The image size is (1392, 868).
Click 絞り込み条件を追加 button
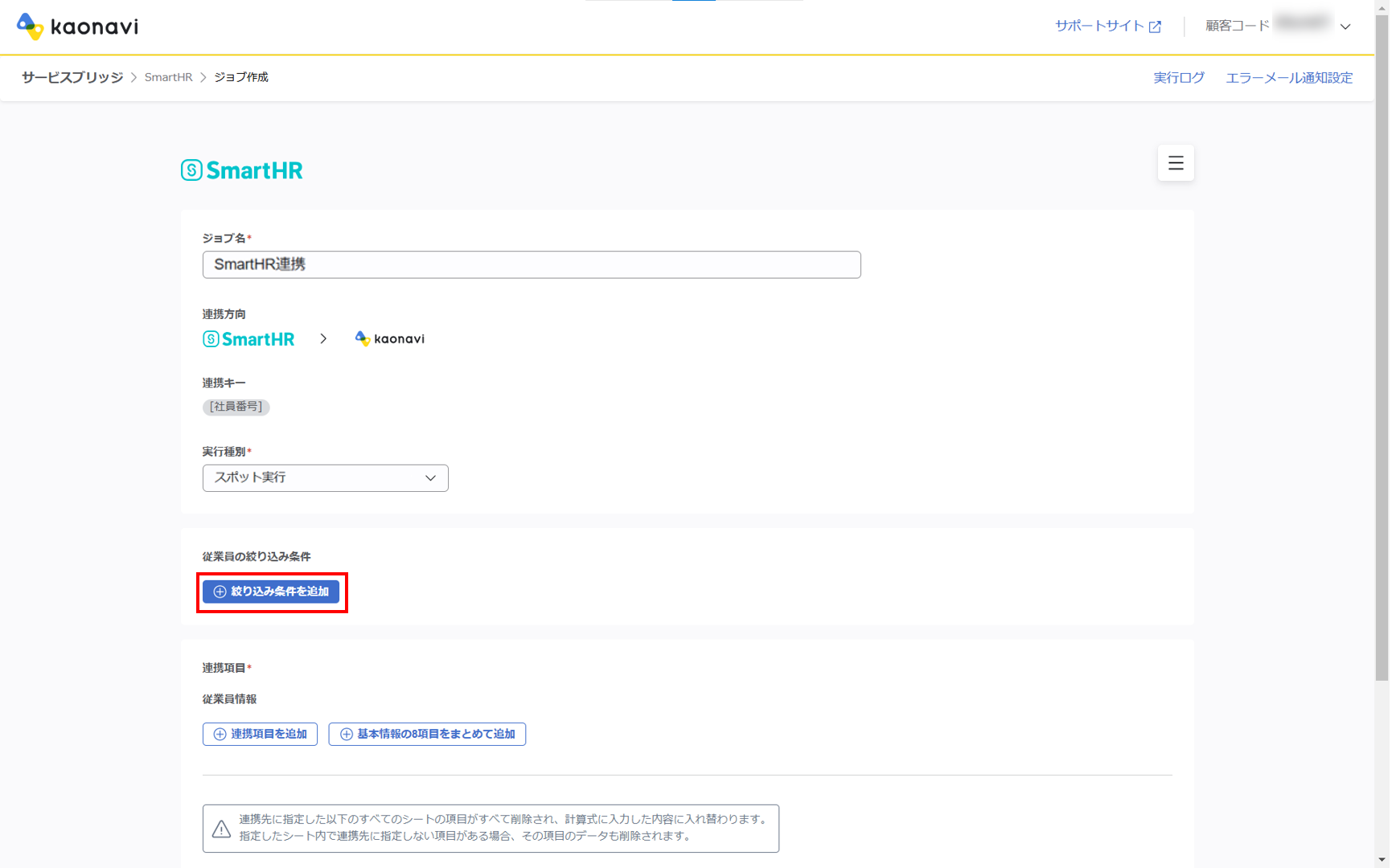click(x=271, y=592)
